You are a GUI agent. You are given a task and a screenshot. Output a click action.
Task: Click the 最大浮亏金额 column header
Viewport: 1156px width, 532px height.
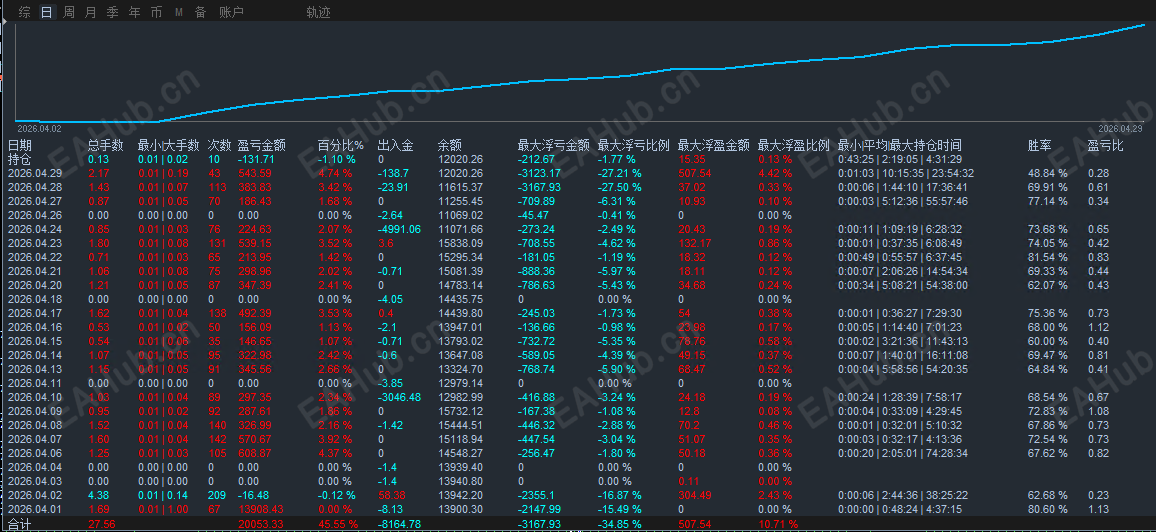(554, 145)
